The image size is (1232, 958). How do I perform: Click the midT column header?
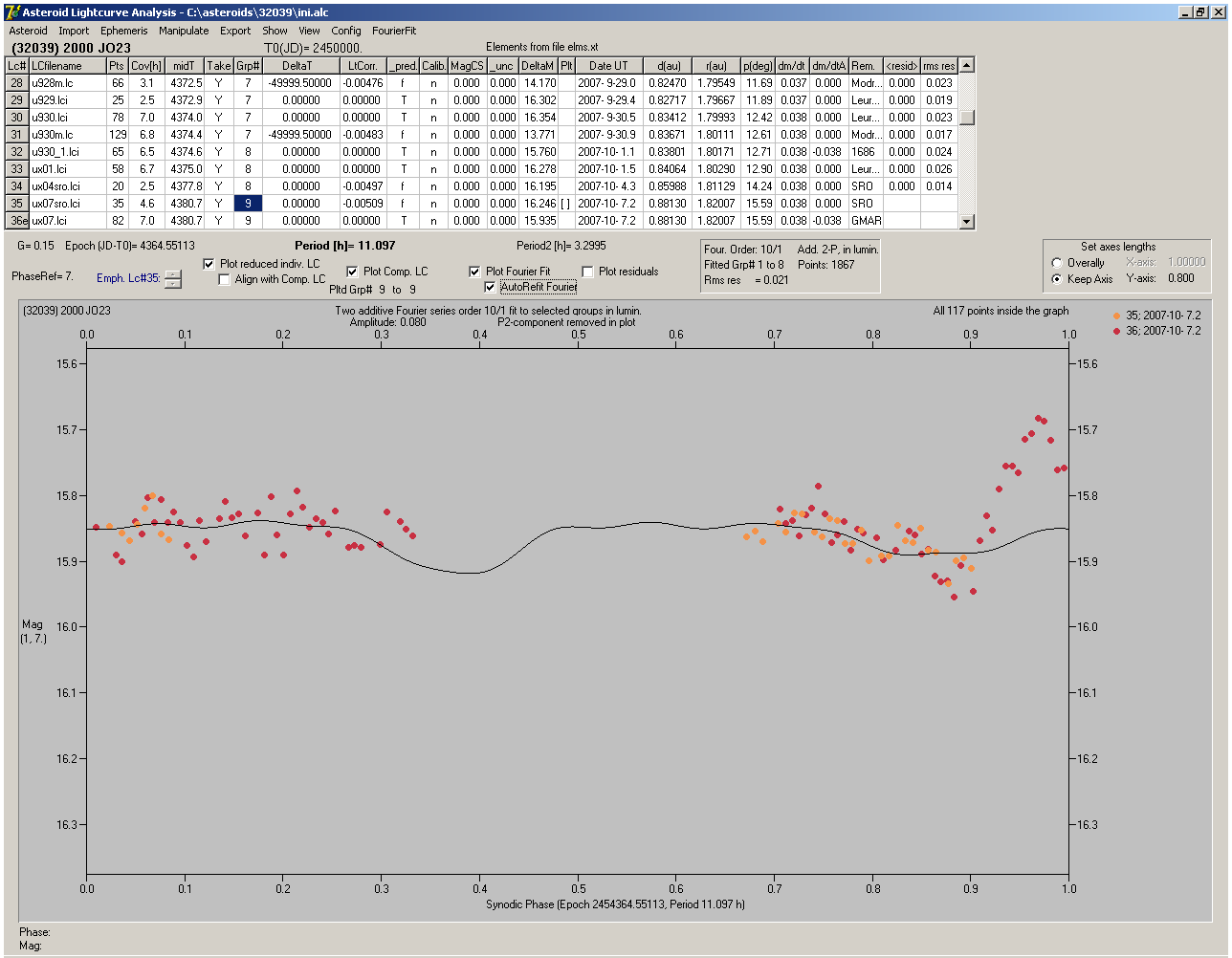(x=184, y=66)
